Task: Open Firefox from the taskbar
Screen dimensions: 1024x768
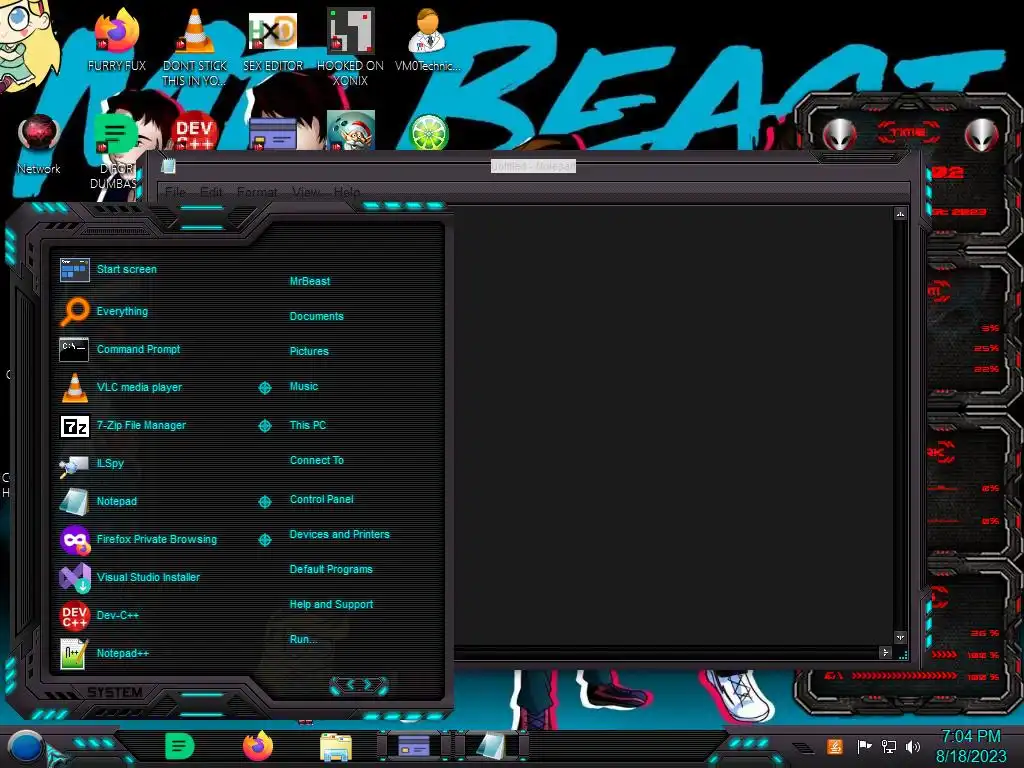Action: pyautogui.click(x=258, y=746)
